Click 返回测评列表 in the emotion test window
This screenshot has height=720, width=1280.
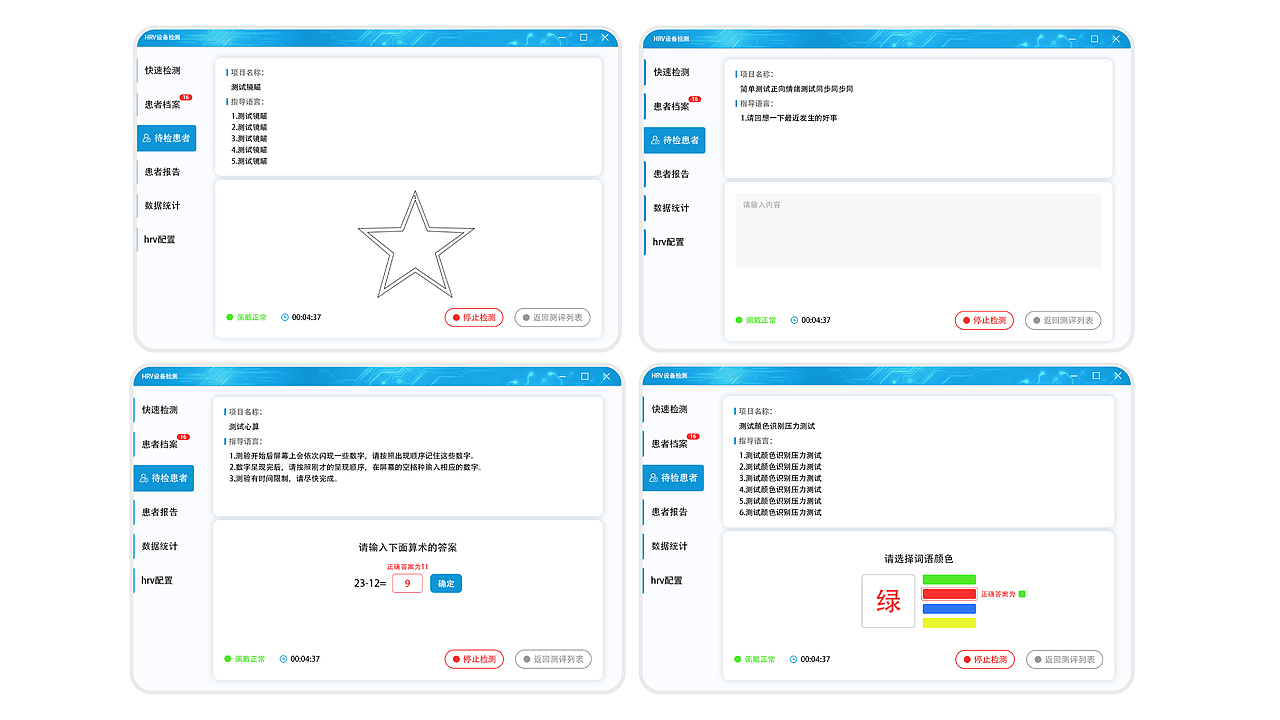[x=1063, y=320]
